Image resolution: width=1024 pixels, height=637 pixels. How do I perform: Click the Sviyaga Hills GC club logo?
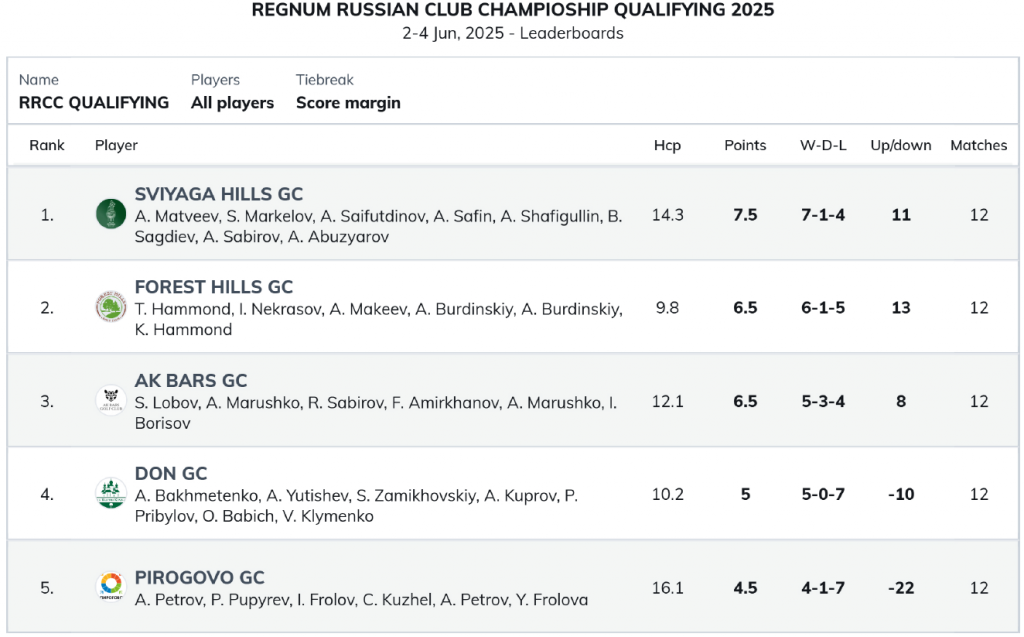(111, 214)
